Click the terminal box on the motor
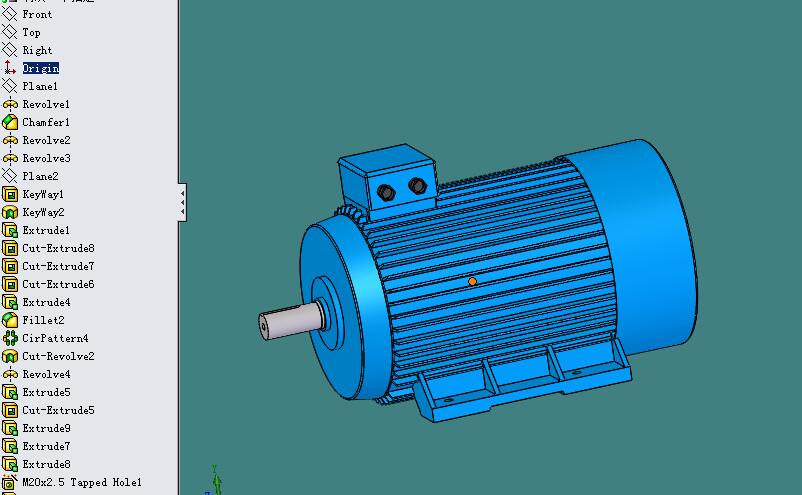Viewport: 802px width, 495px height. [387, 178]
